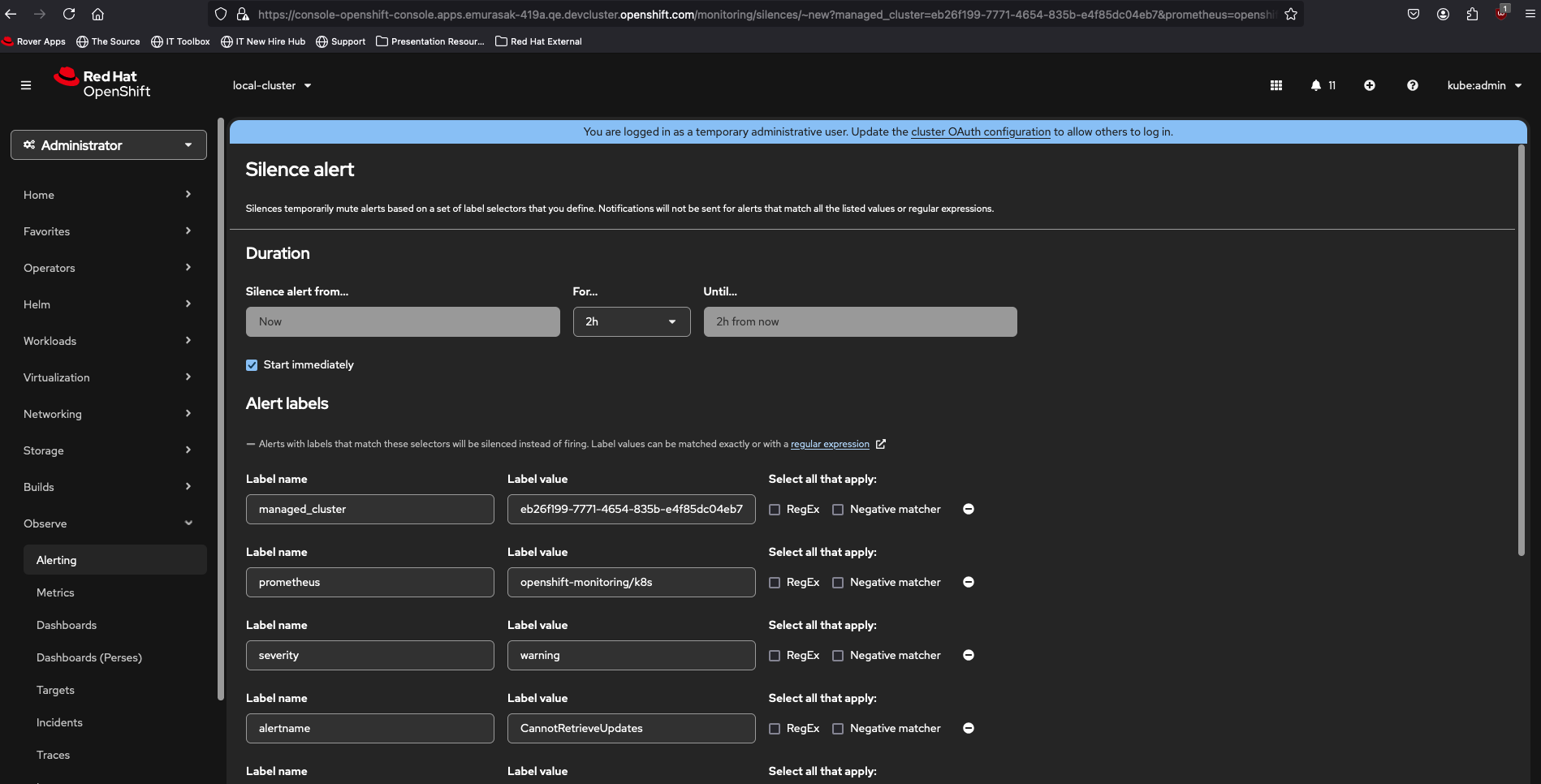This screenshot has width=1541, height=784.
Task: Remove the alertname label row
Action: pos(969,728)
